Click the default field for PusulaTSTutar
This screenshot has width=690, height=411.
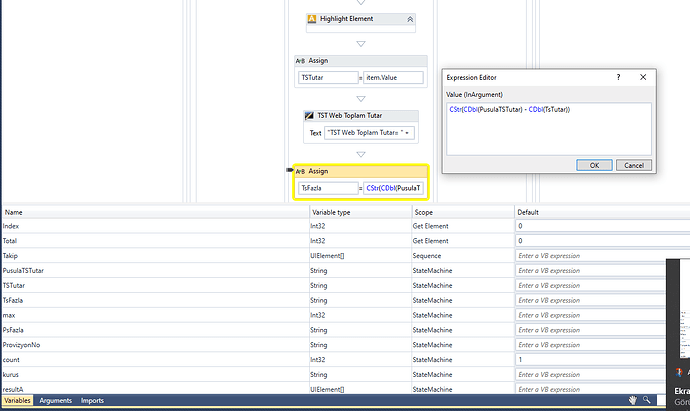click(591, 271)
